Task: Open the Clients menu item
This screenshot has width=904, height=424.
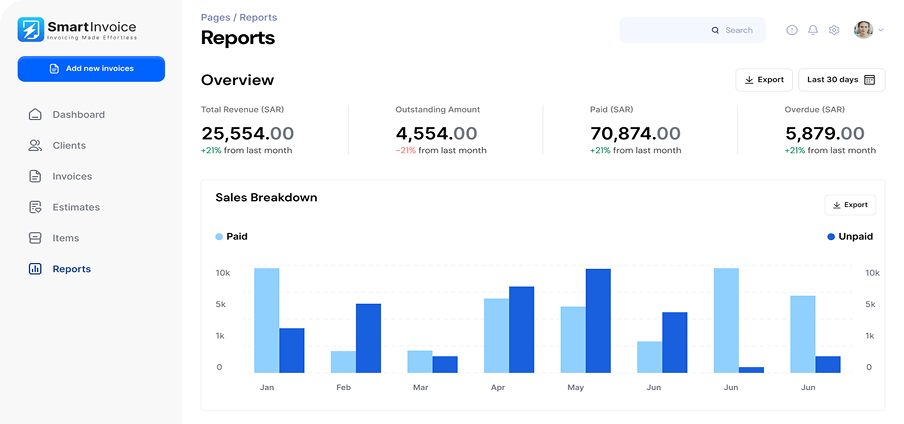Action: (x=69, y=146)
